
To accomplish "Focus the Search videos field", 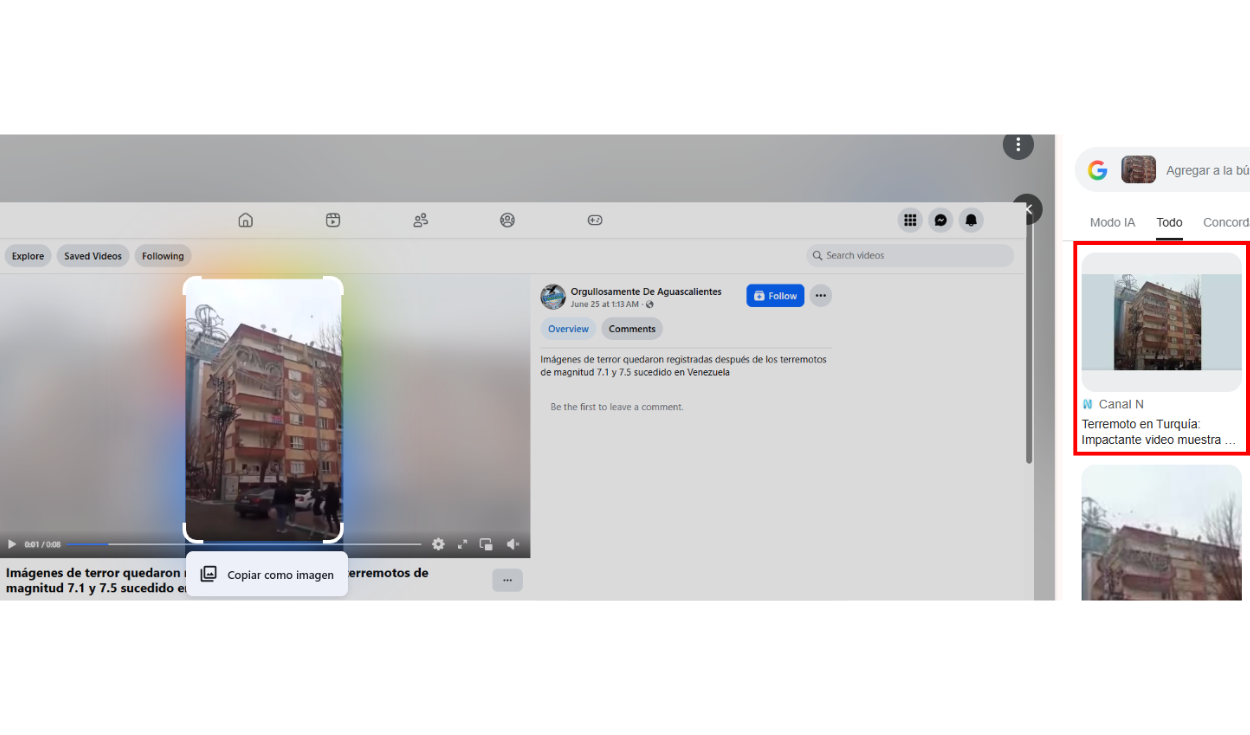I will pyautogui.click(x=910, y=255).
